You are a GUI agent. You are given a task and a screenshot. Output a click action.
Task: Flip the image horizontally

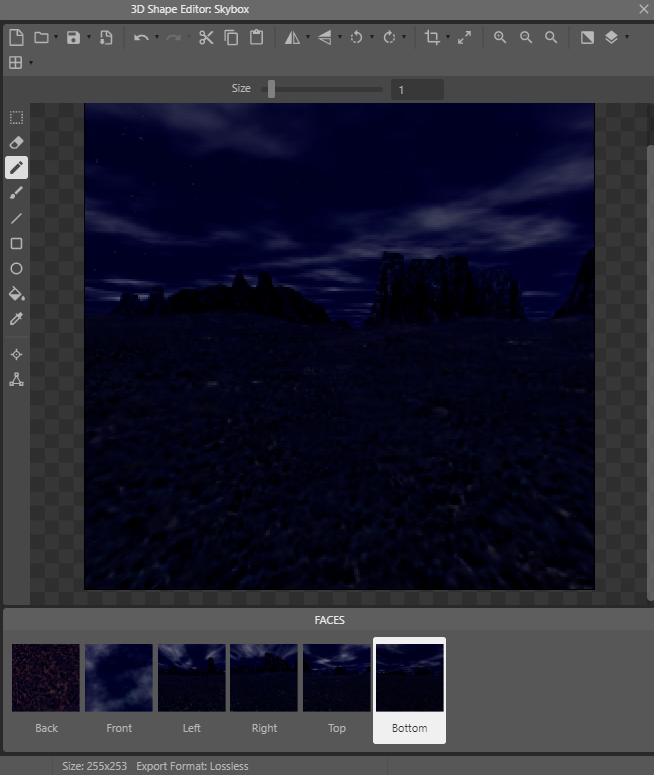coord(292,38)
